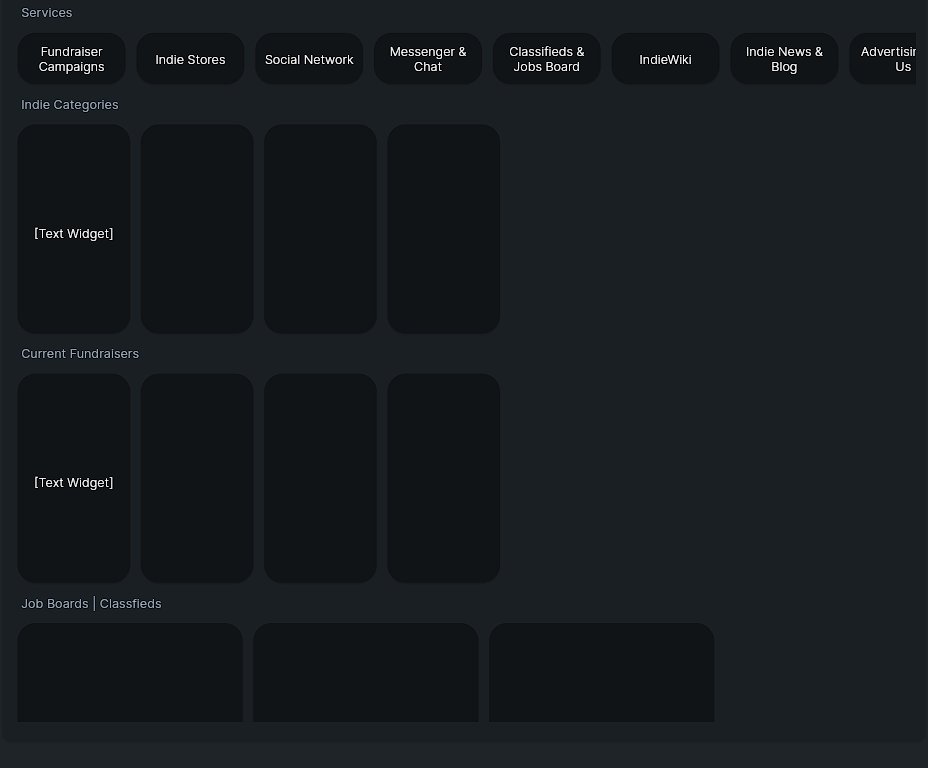The height and width of the screenshot is (768, 928).
Task: Click the Job Boards | Classfieds heading
Action: (x=91, y=603)
